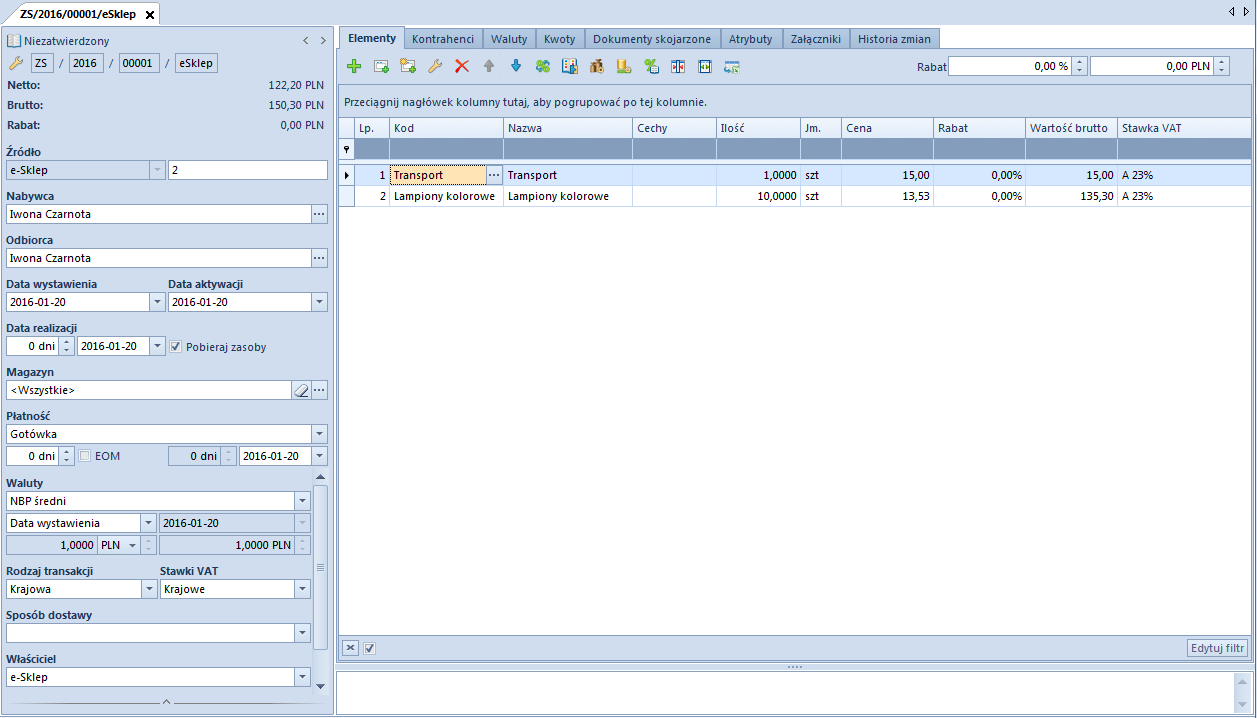Click the gray move-up arrow icon
The image size is (1257, 718).
tap(489, 66)
